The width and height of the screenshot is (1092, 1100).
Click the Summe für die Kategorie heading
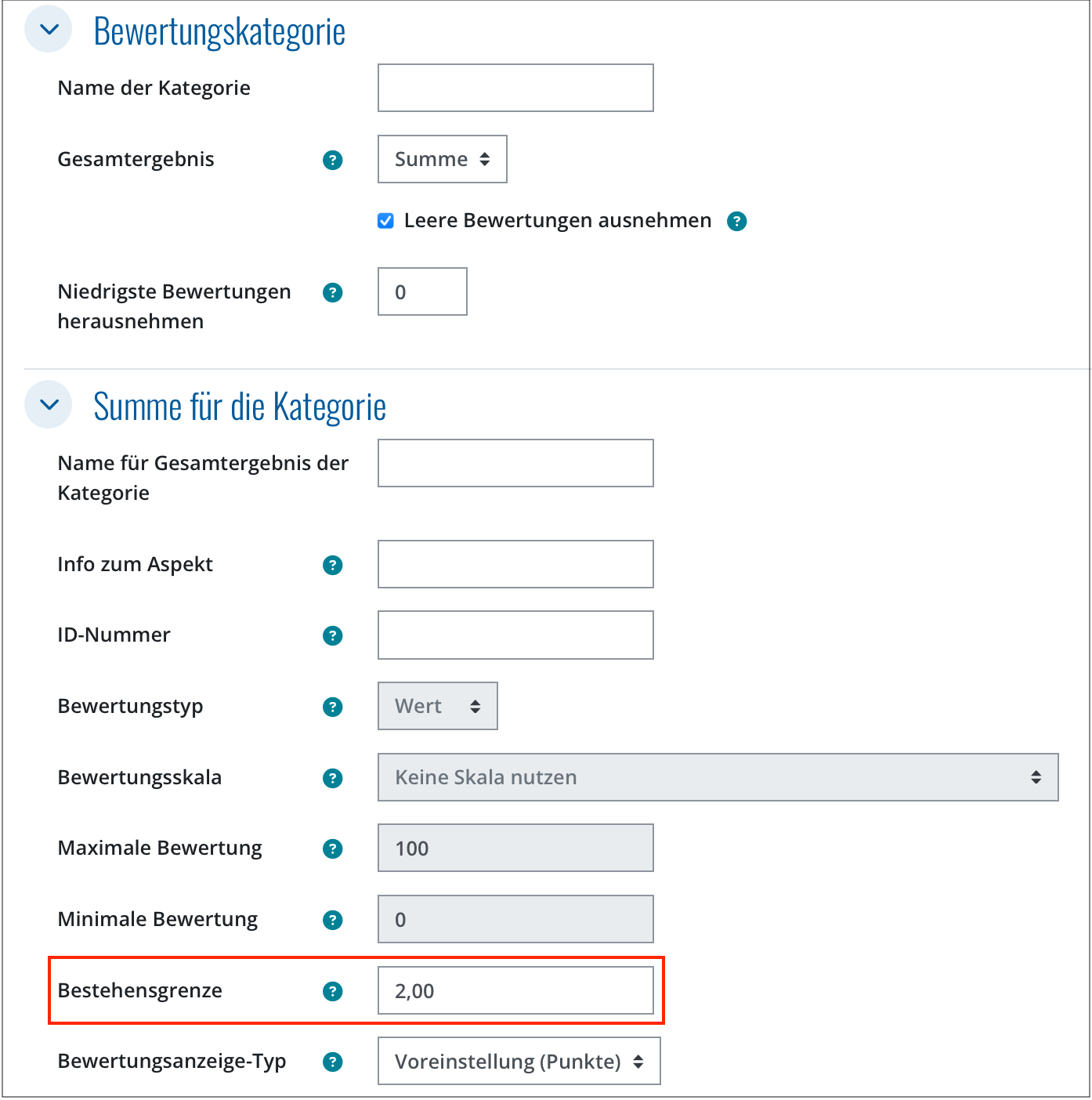[x=240, y=407]
